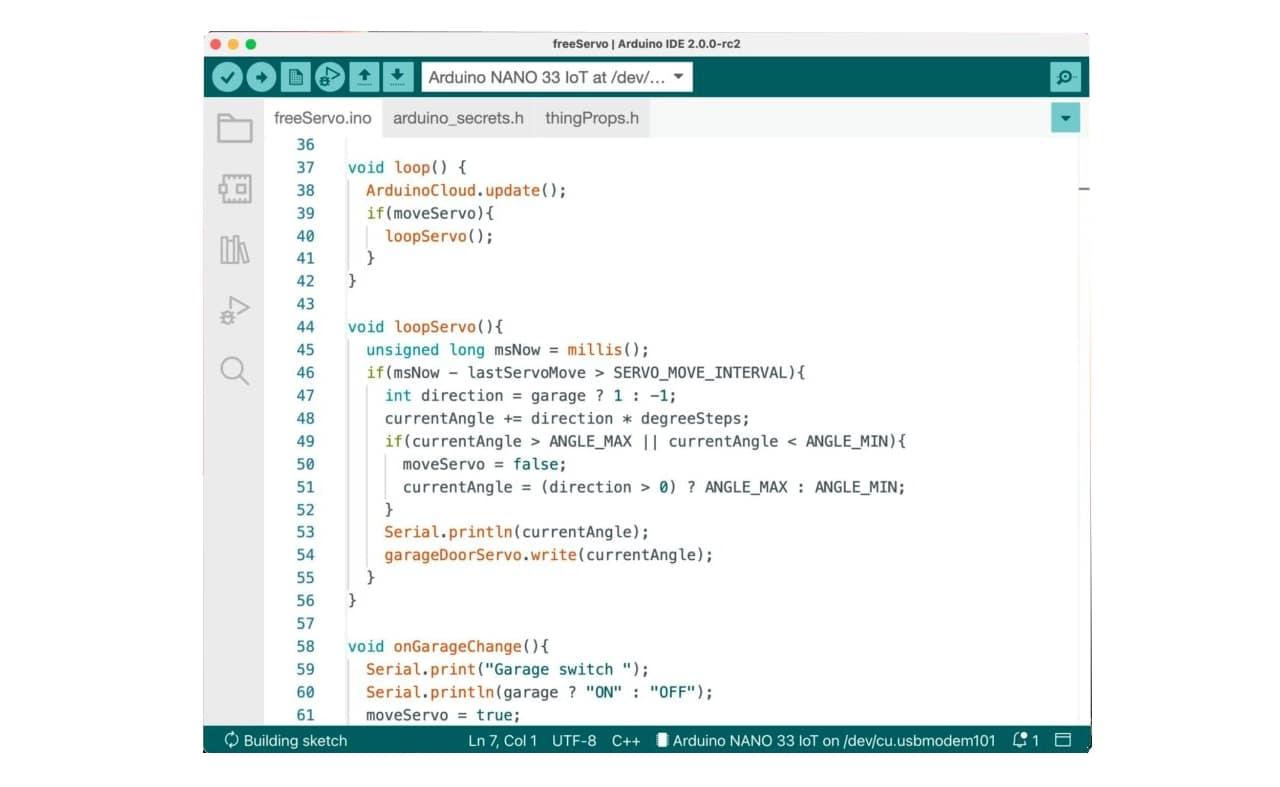Viewport: 1280px width, 787px height.
Task: Select the freeServo.ino tab
Action: pyautogui.click(x=322, y=117)
